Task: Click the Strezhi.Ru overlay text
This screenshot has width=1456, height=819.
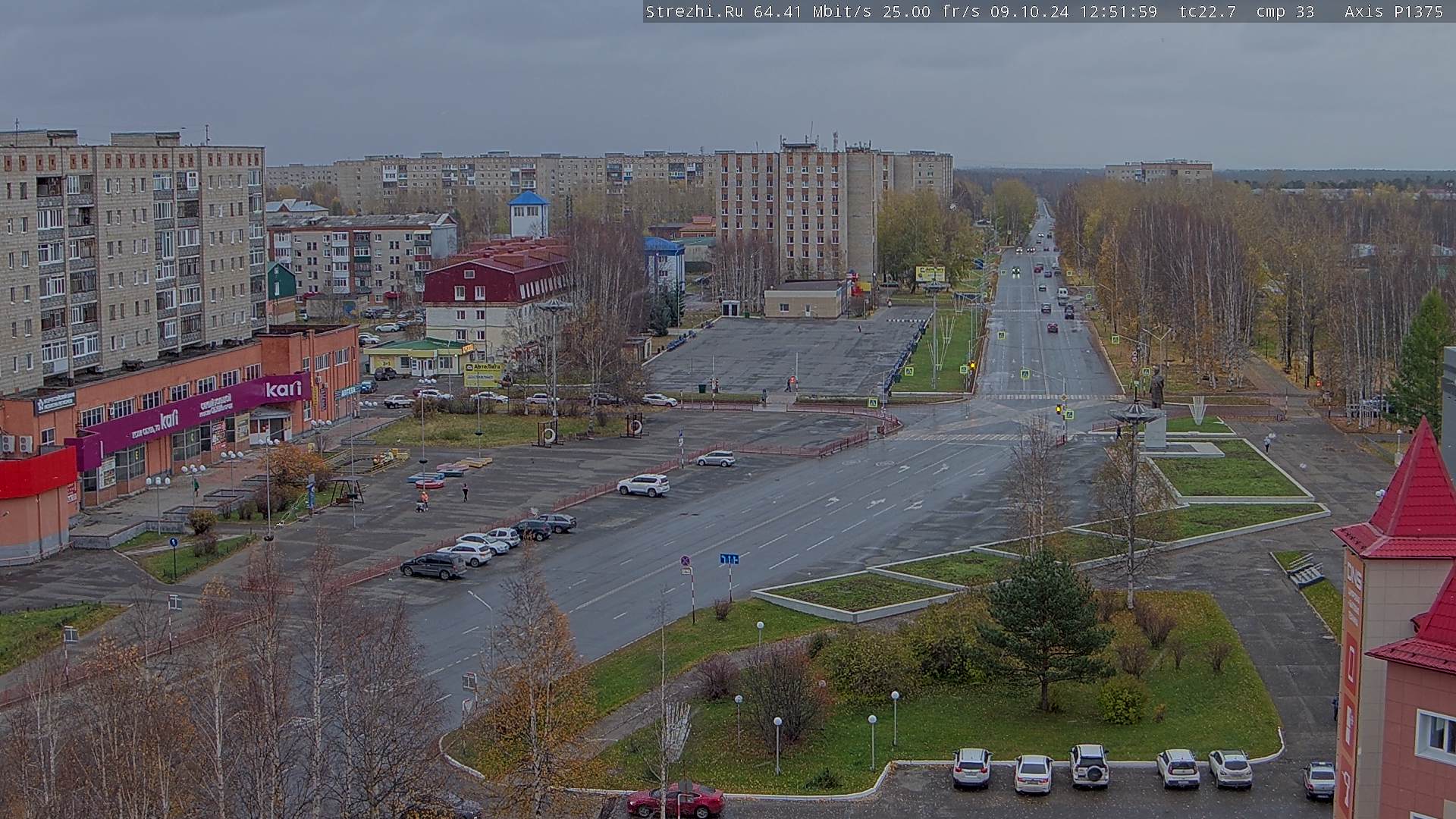Action: coord(695,11)
